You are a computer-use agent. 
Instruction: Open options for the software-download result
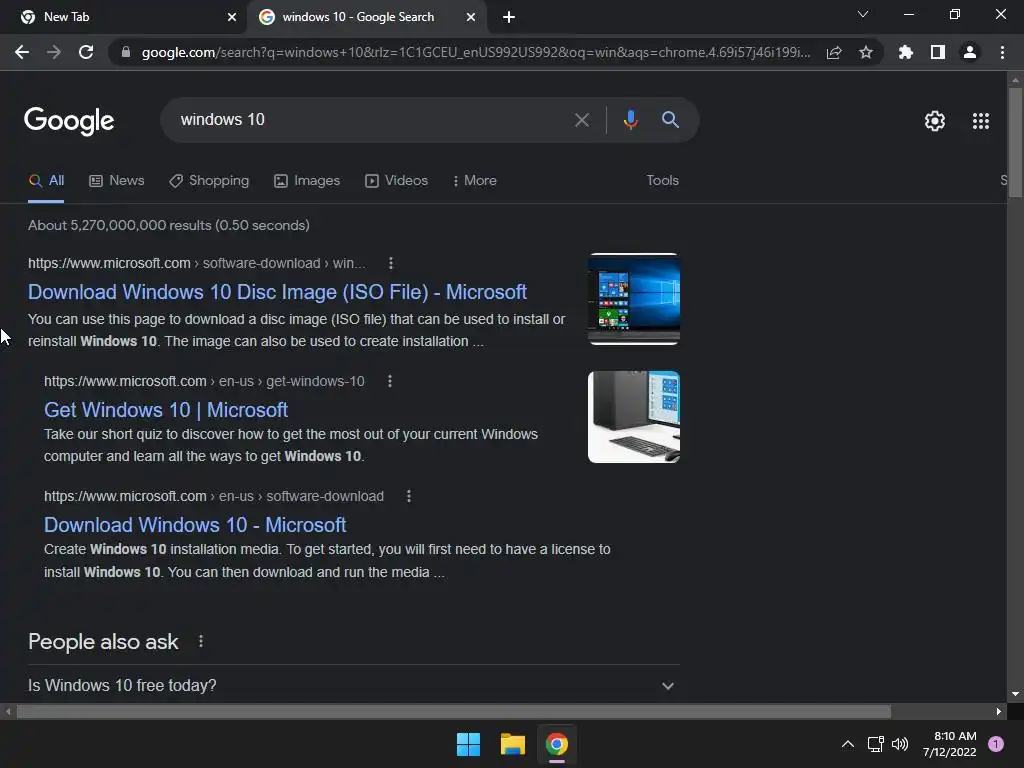coord(409,496)
